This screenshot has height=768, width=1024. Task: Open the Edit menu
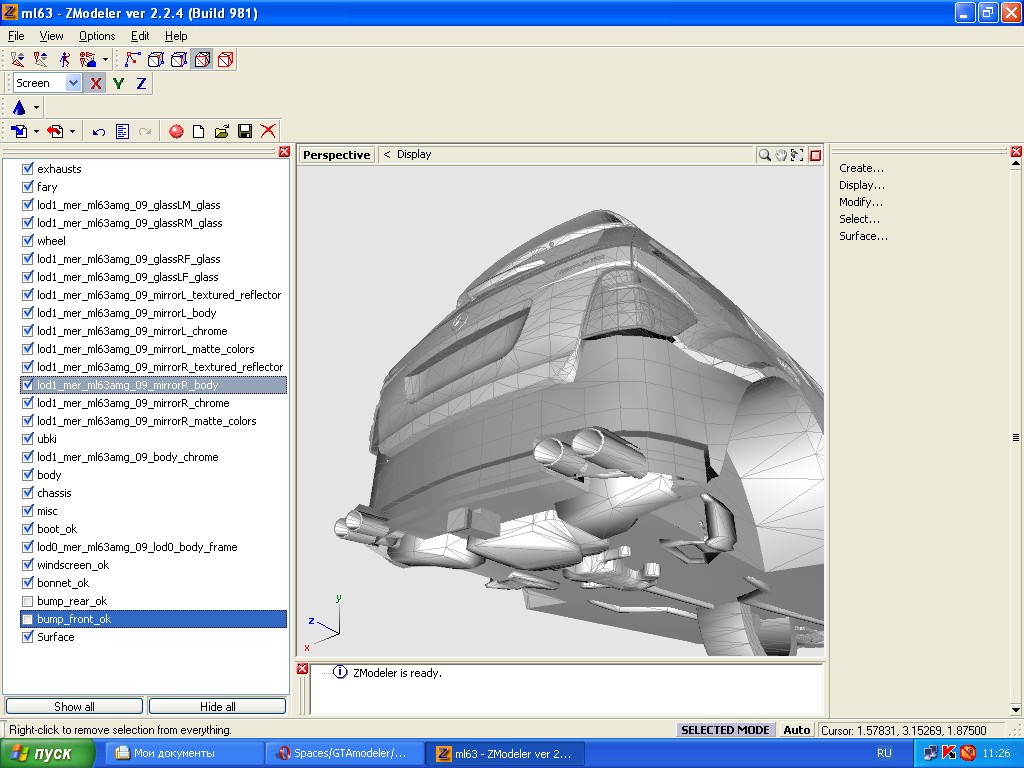point(140,36)
